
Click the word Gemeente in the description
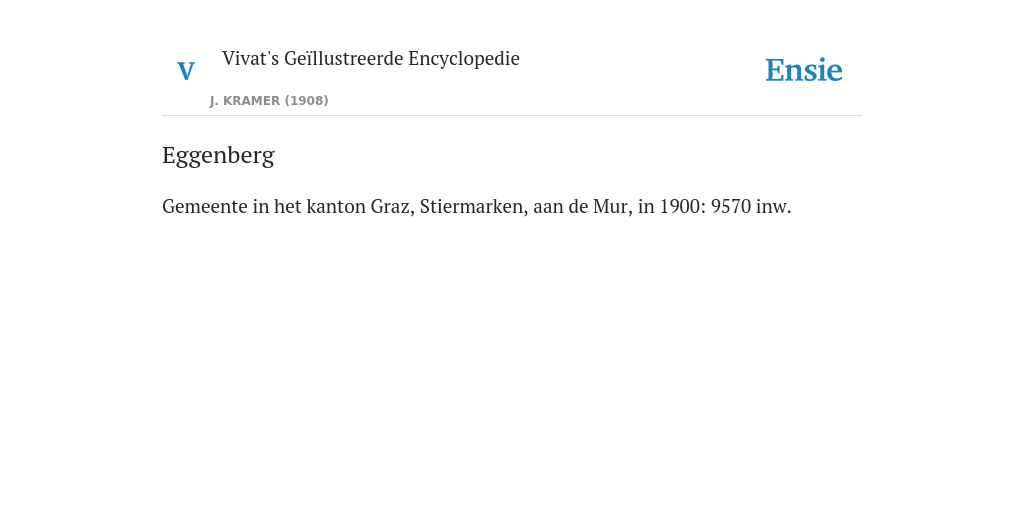(x=205, y=206)
